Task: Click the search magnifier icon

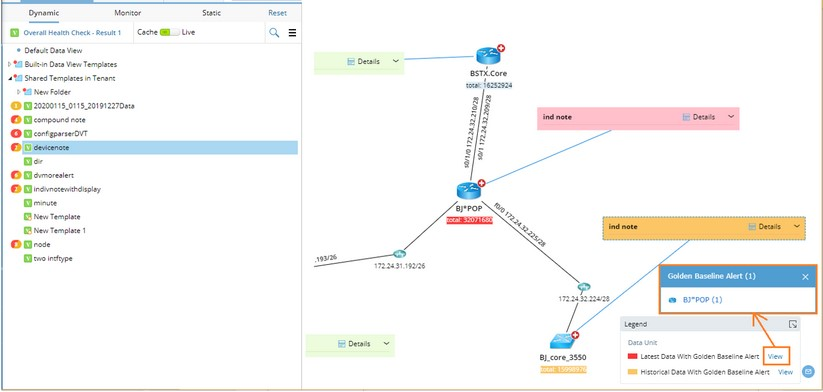Action: (274, 33)
